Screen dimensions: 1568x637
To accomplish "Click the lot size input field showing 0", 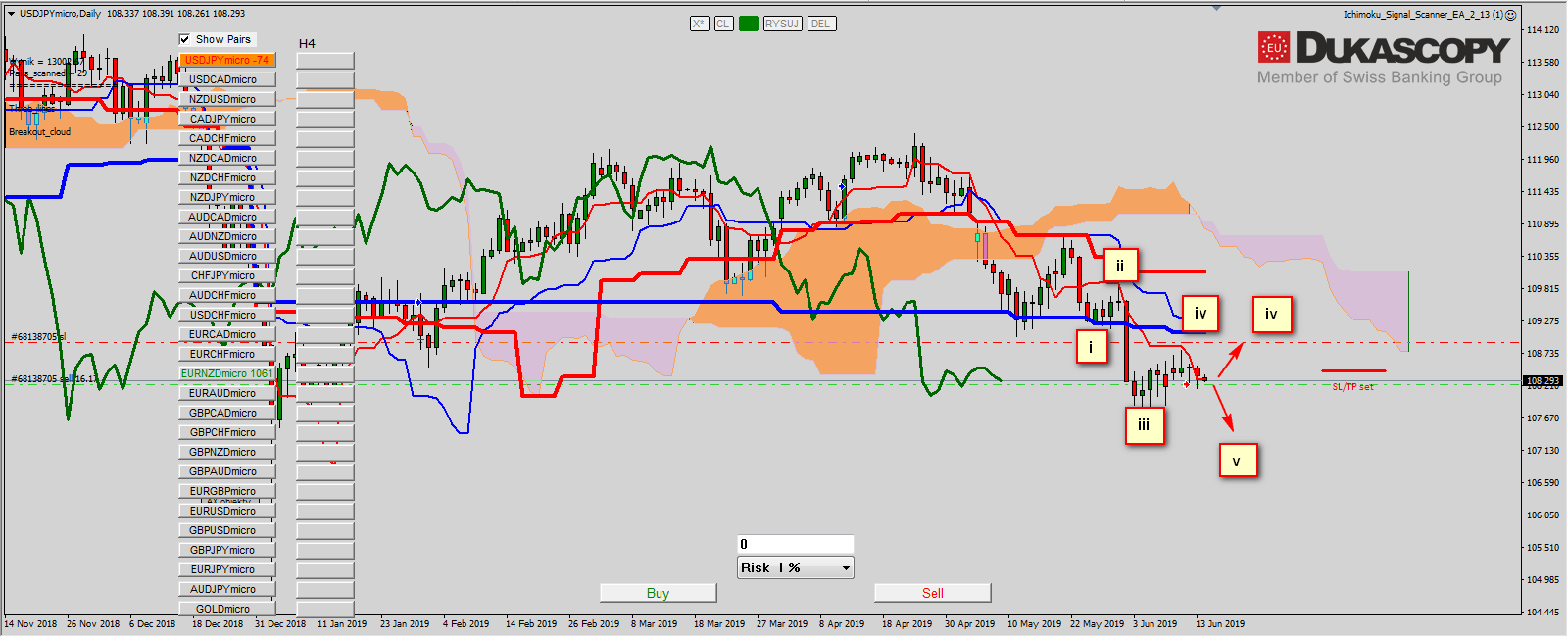I will (x=795, y=544).
